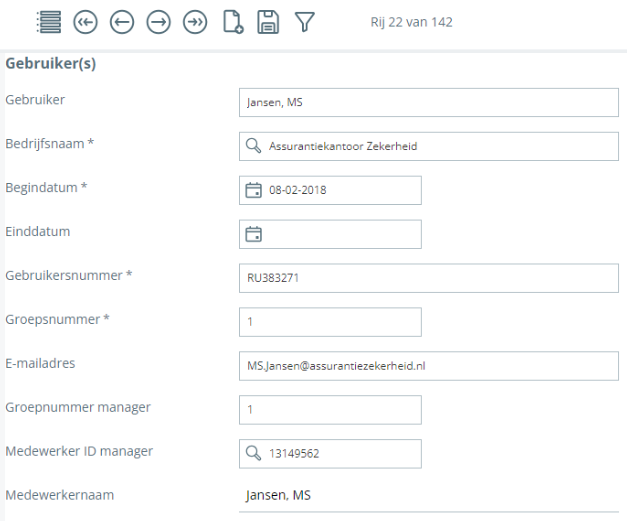
Task: Click the Einddatum date field
Action: coord(340,234)
